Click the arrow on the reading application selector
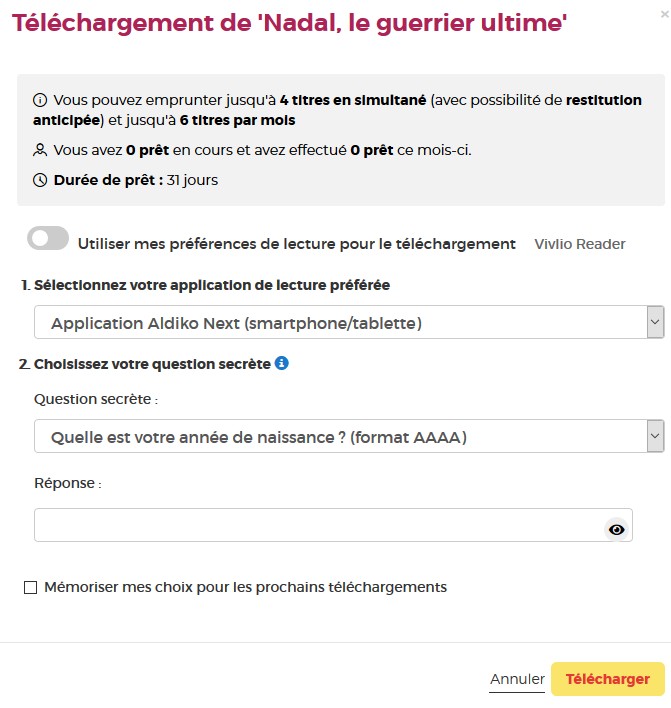The image size is (671, 708). pos(655,323)
